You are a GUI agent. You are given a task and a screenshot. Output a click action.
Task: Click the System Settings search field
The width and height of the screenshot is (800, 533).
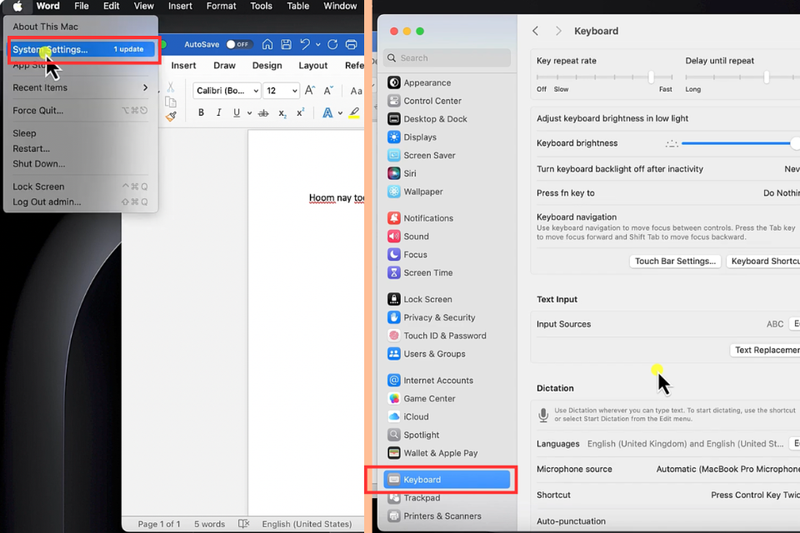pyautogui.click(x=447, y=58)
